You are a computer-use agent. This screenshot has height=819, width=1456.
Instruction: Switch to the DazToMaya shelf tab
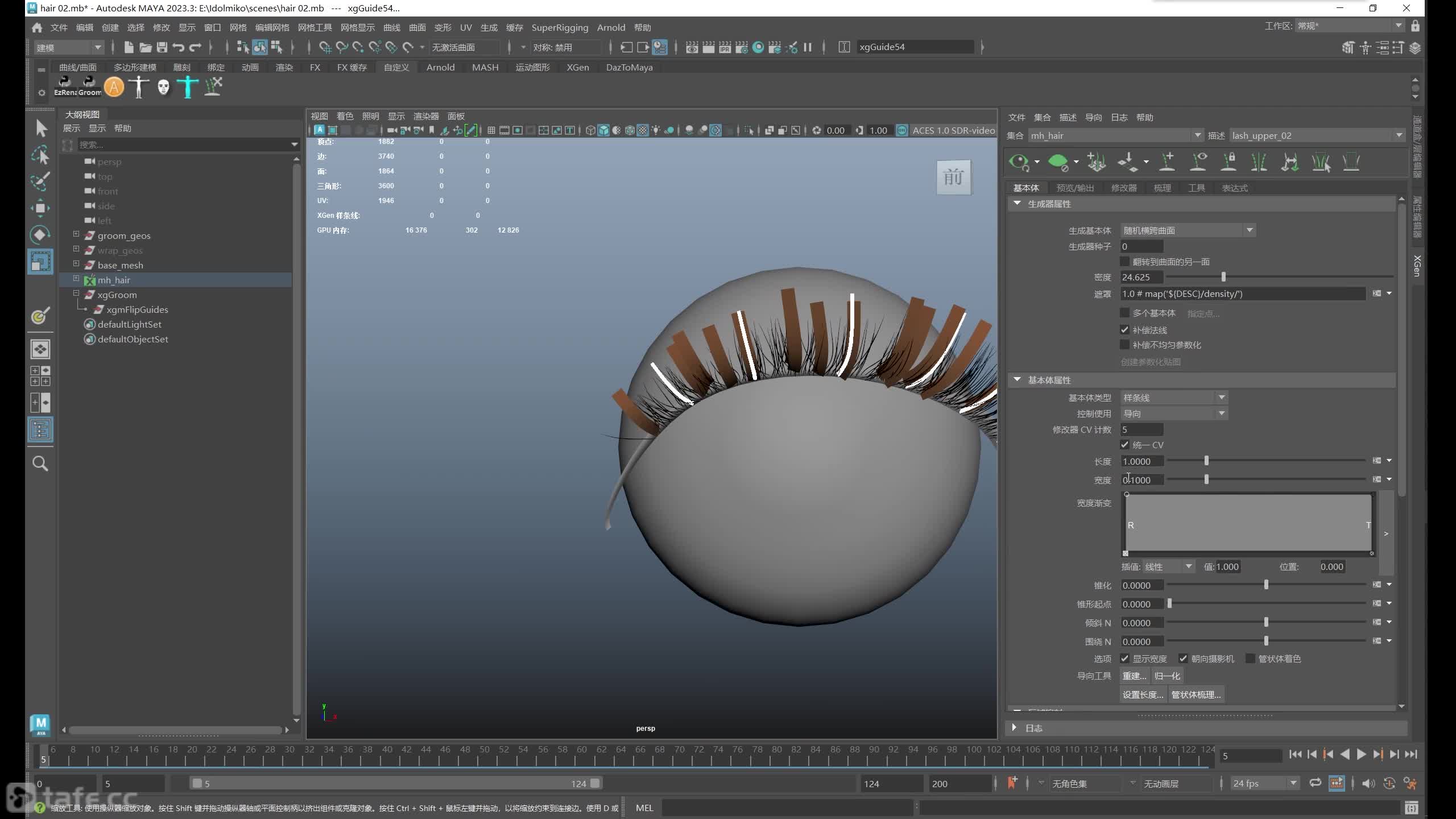[x=629, y=67]
